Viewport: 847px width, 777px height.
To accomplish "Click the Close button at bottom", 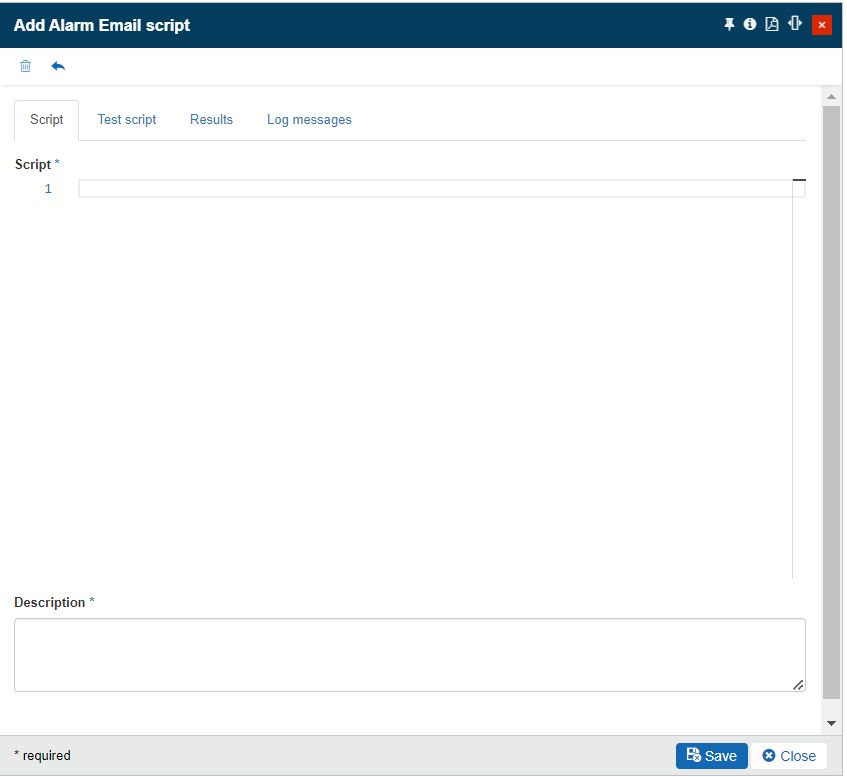I will (789, 756).
